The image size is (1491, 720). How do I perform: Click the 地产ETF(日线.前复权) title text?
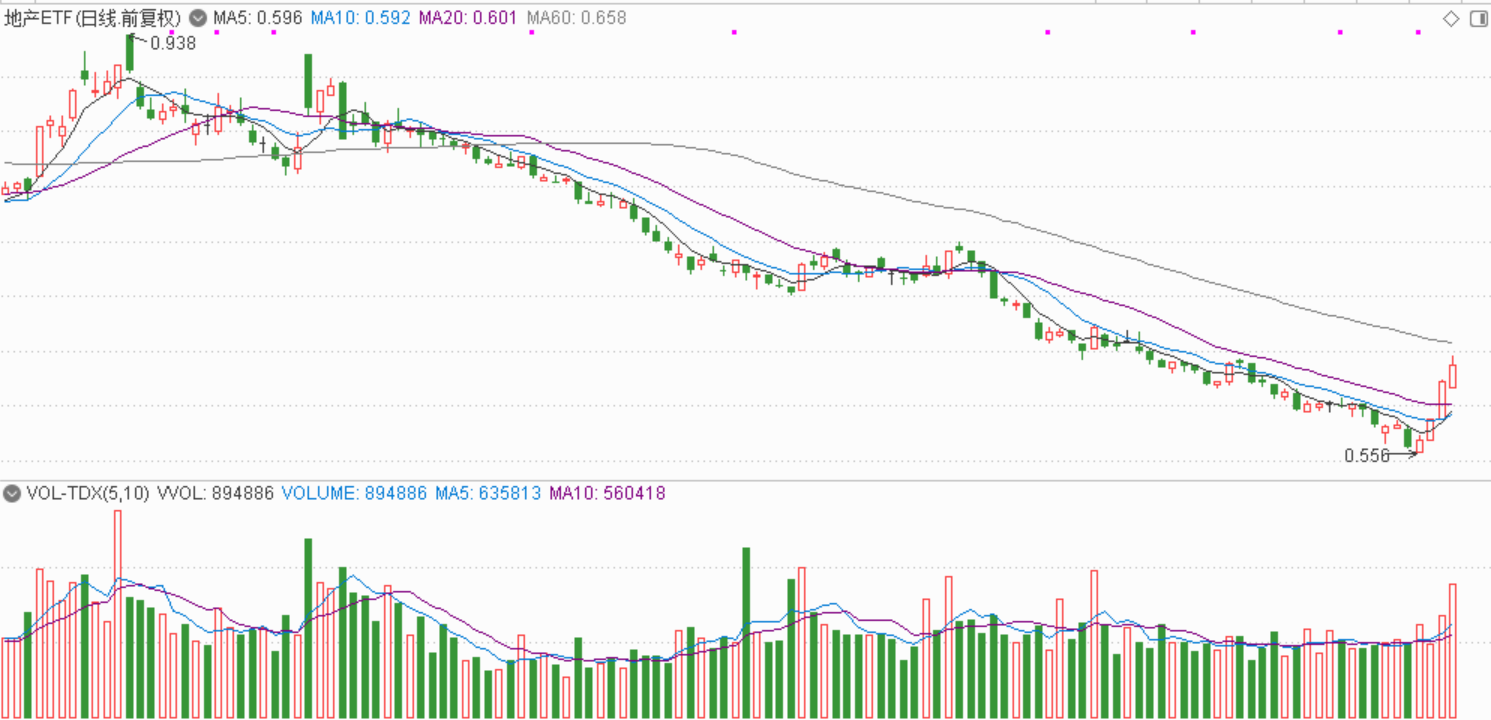point(94,18)
